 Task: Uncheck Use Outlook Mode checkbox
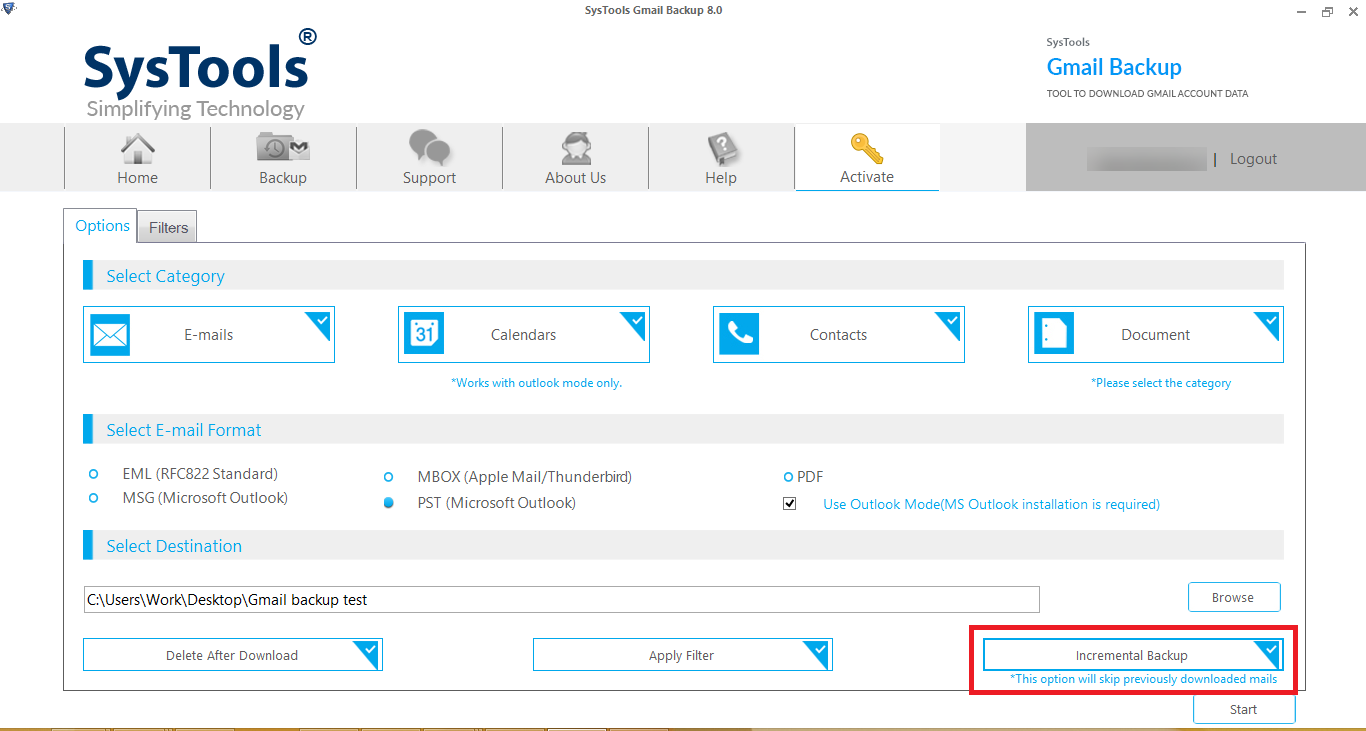click(x=790, y=504)
